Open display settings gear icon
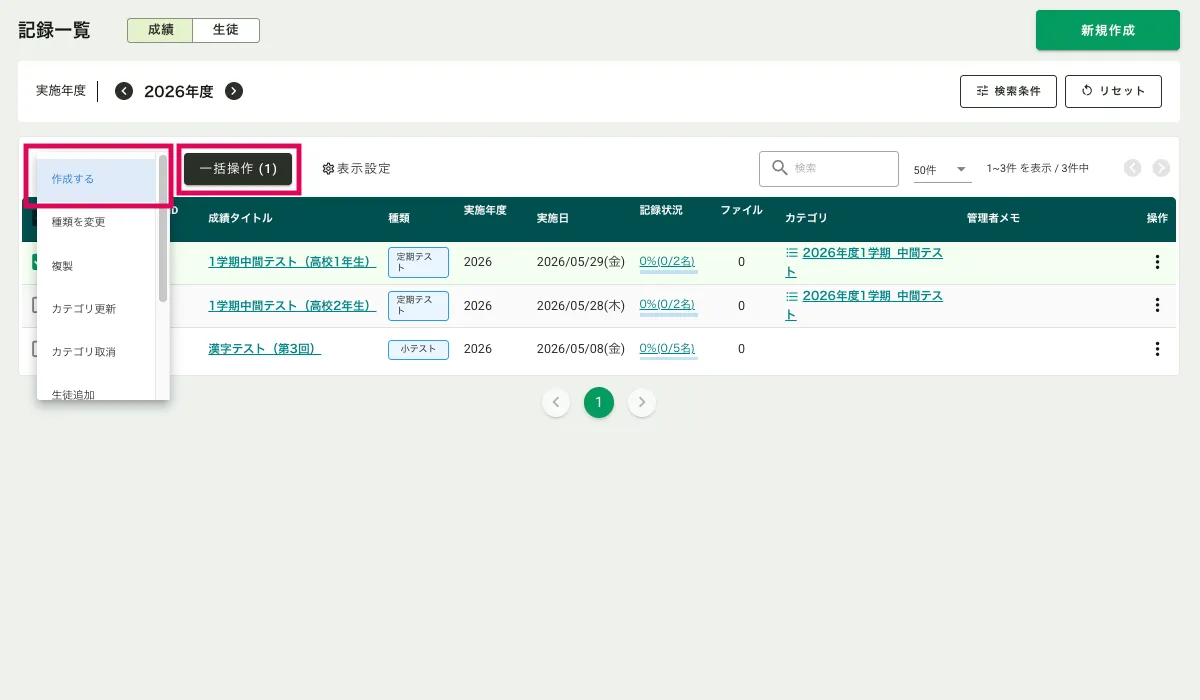The height and width of the screenshot is (700, 1200). [x=328, y=169]
